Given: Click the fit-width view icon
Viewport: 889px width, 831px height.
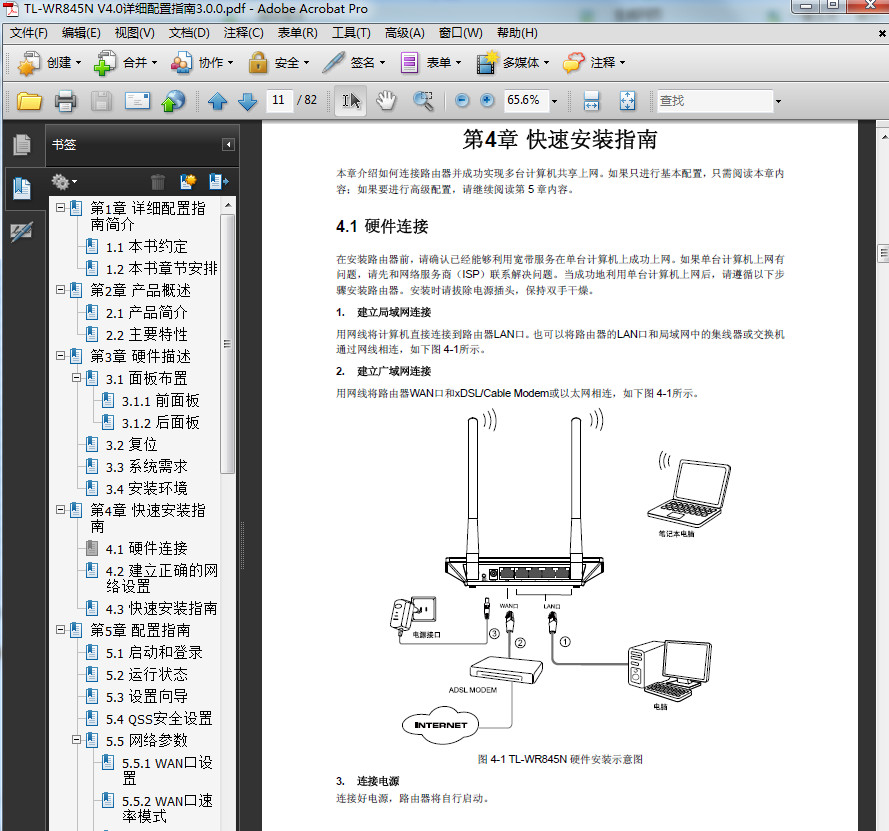Looking at the screenshot, I should click(x=589, y=100).
